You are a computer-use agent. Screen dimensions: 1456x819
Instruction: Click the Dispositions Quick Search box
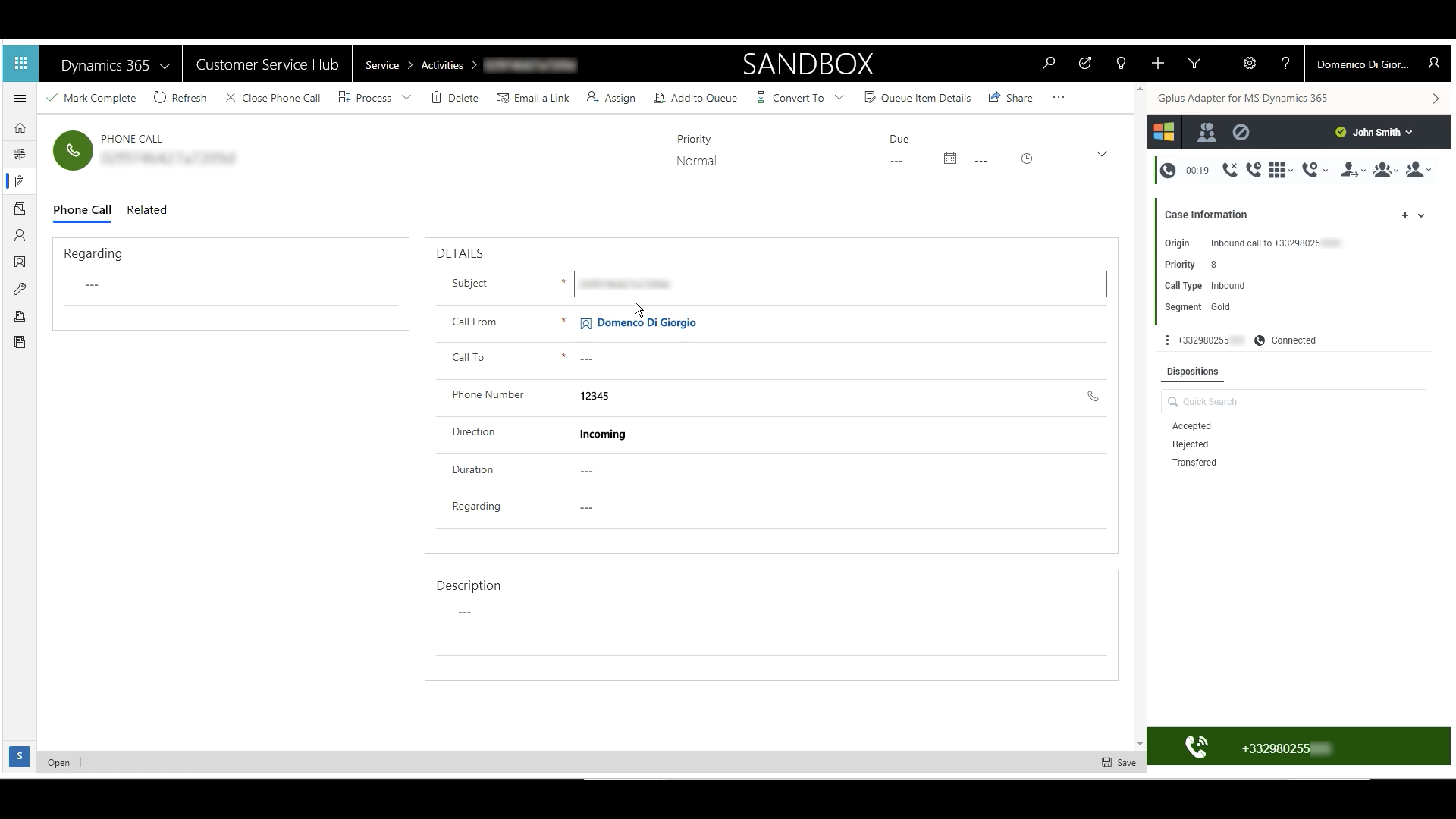(x=1293, y=401)
